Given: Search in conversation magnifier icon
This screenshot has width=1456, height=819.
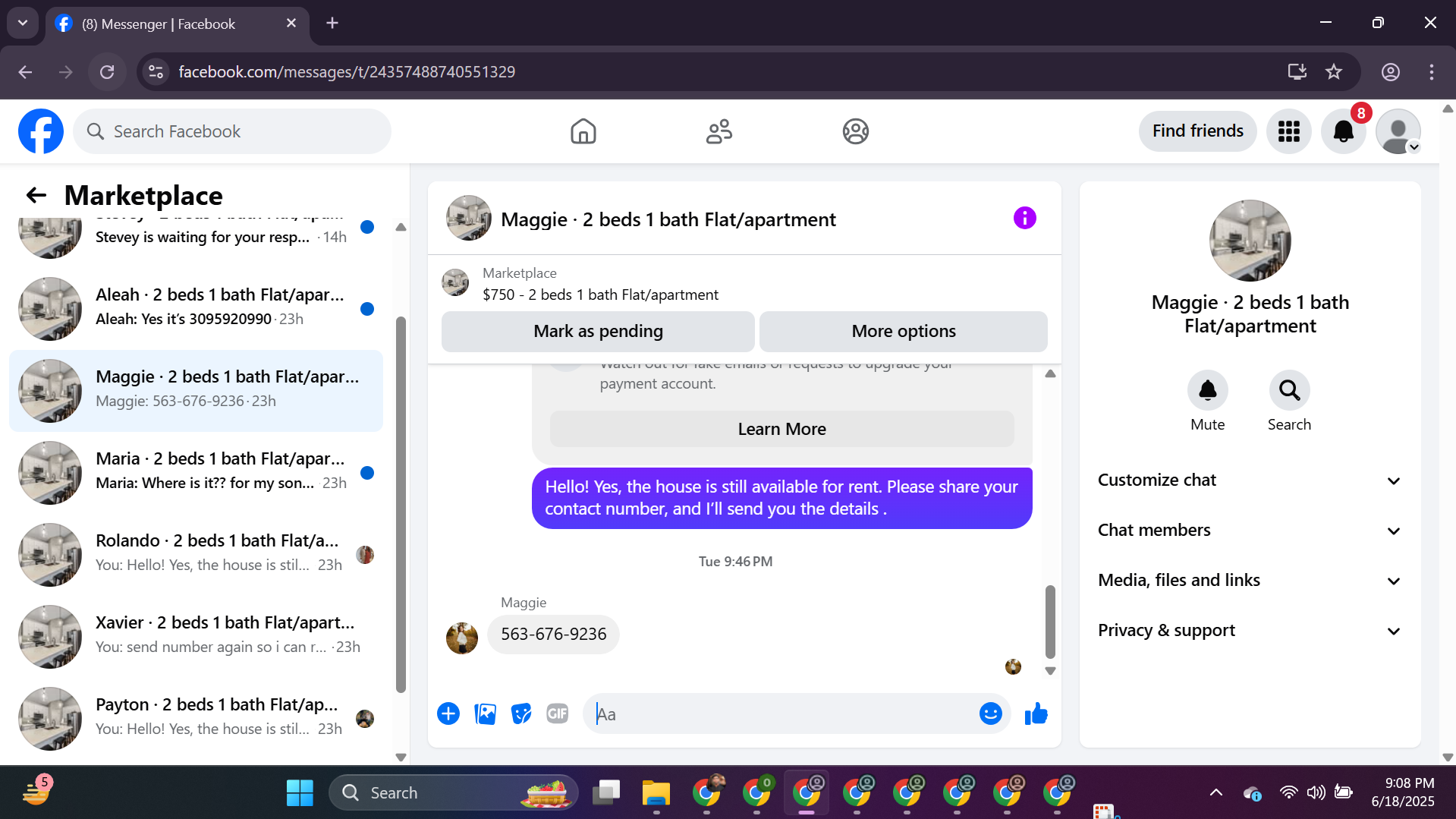Looking at the screenshot, I should [1289, 390].
